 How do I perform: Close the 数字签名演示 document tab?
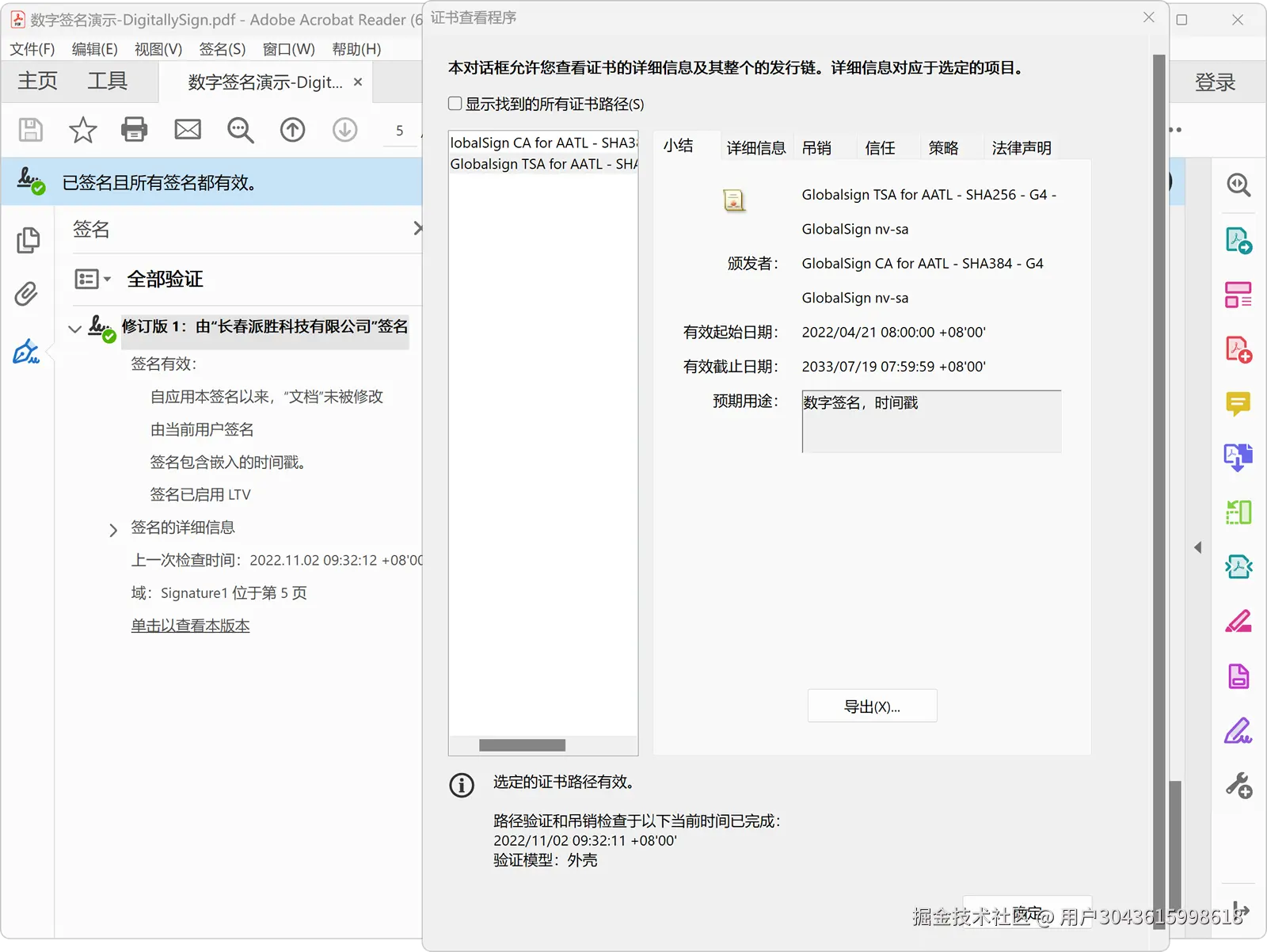[358, 82]
